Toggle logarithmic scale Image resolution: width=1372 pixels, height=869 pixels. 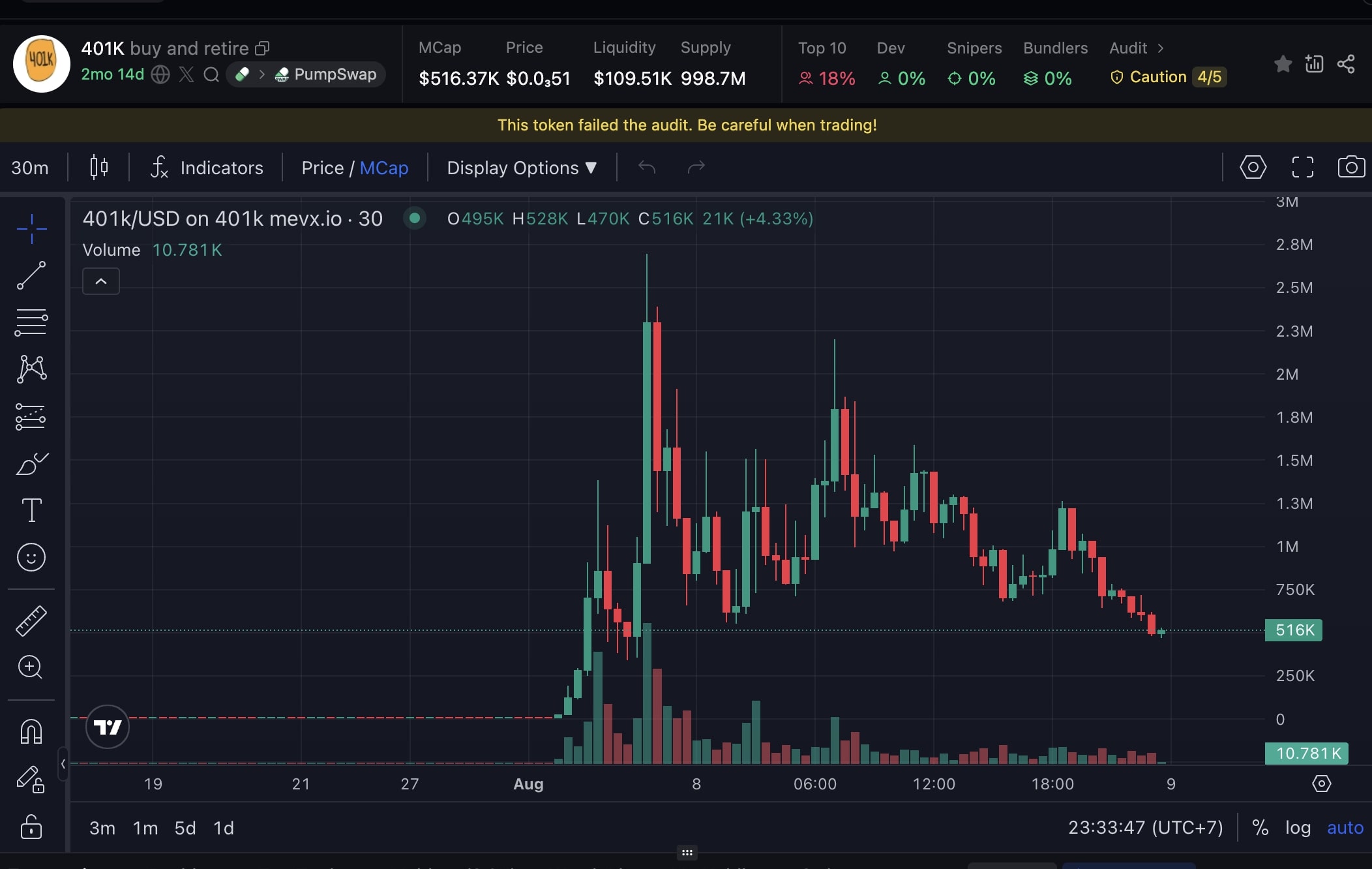click(1298, 828)
